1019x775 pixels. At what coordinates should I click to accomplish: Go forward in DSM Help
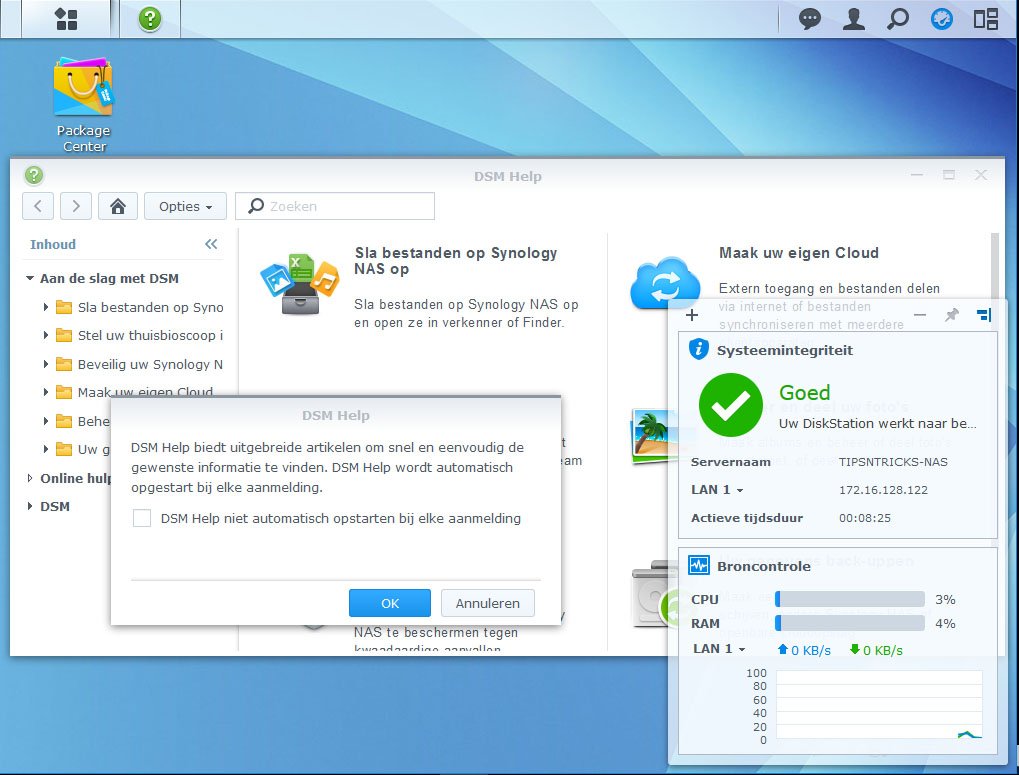pyautogui.click(x=76, y=206)
